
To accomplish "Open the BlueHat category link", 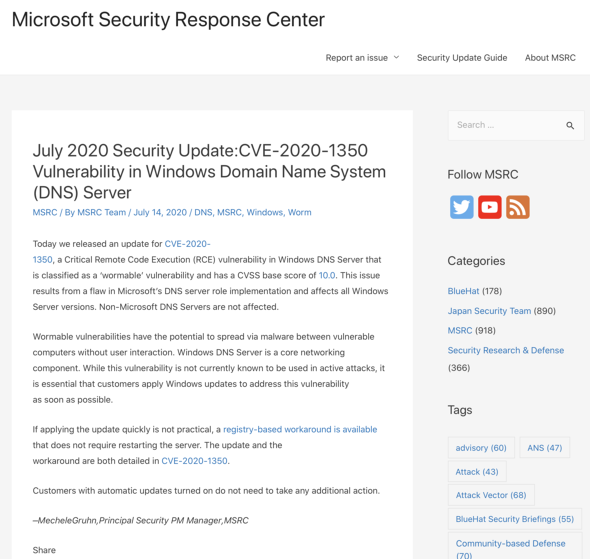I will click(x=463, y=291).
